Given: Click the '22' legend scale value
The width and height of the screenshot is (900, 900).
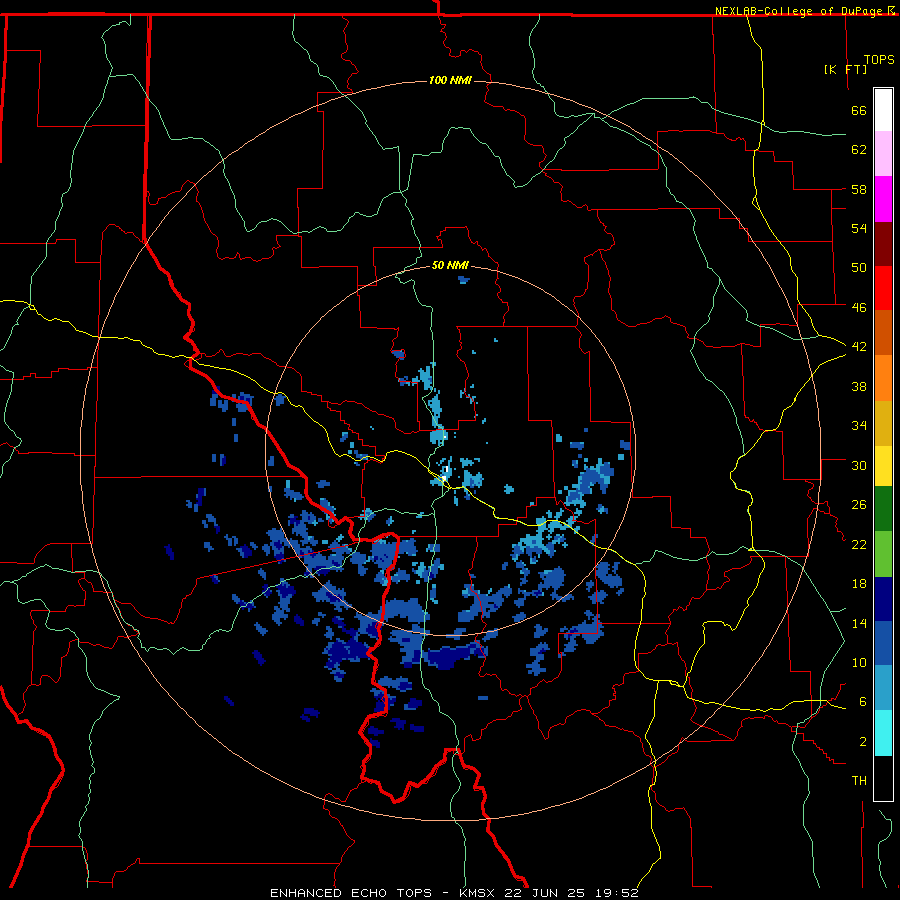Looking at the screenshot, I should (x=859, y=545).
